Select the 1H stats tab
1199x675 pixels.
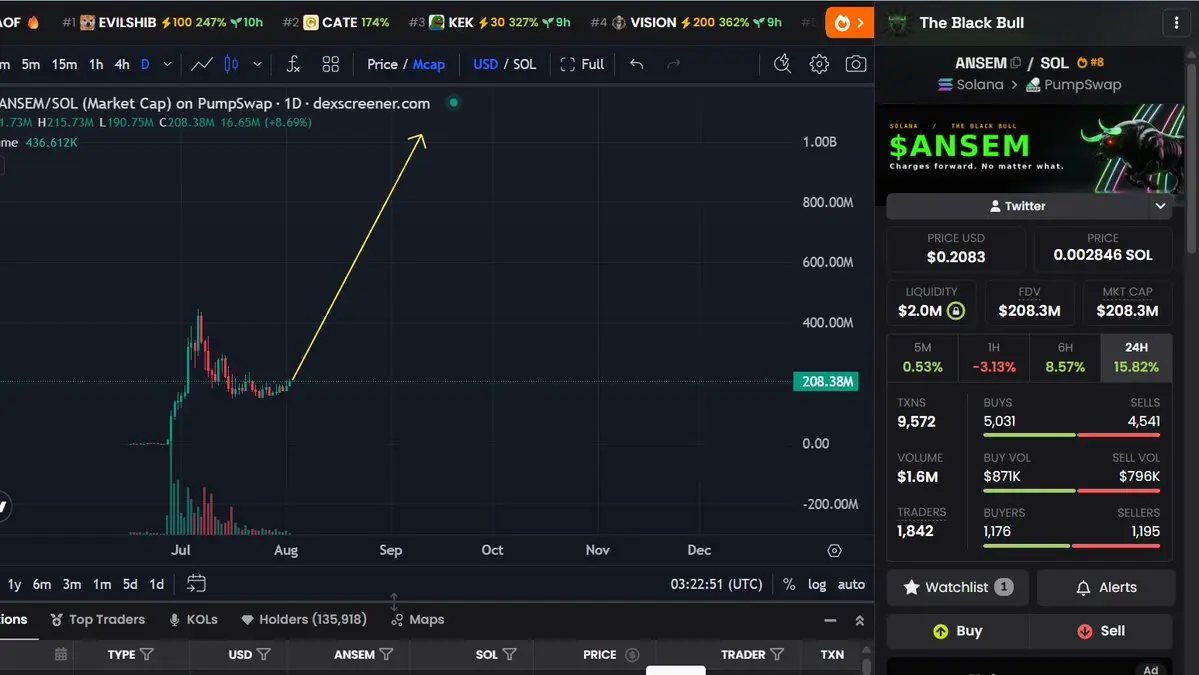tap(993, 357)
